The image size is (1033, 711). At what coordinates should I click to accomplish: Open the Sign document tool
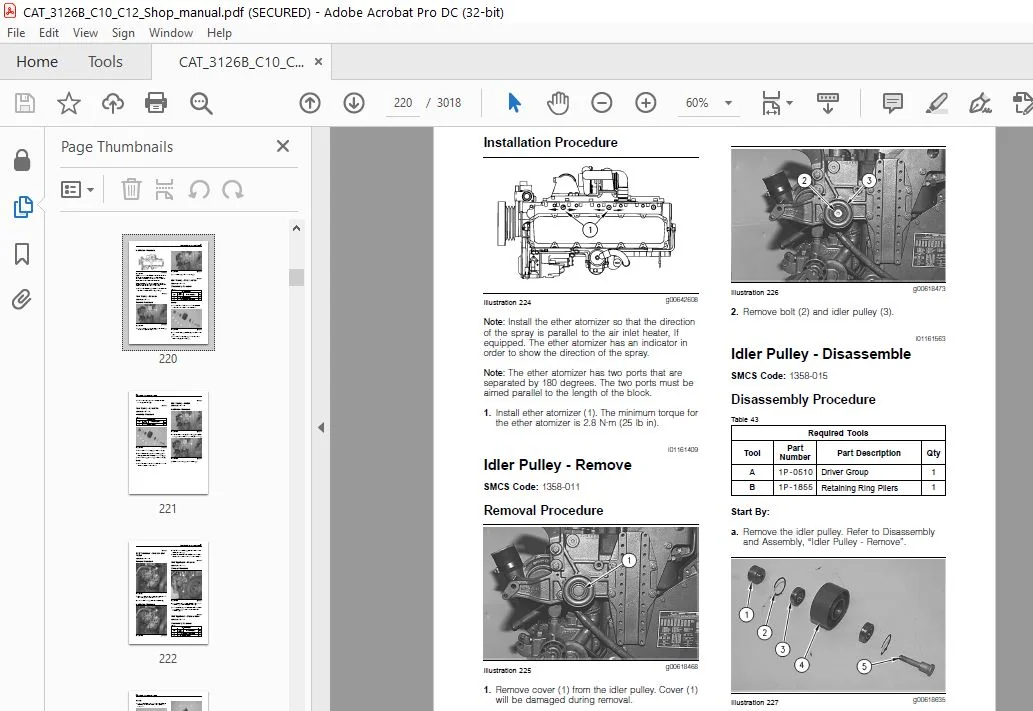980,103
